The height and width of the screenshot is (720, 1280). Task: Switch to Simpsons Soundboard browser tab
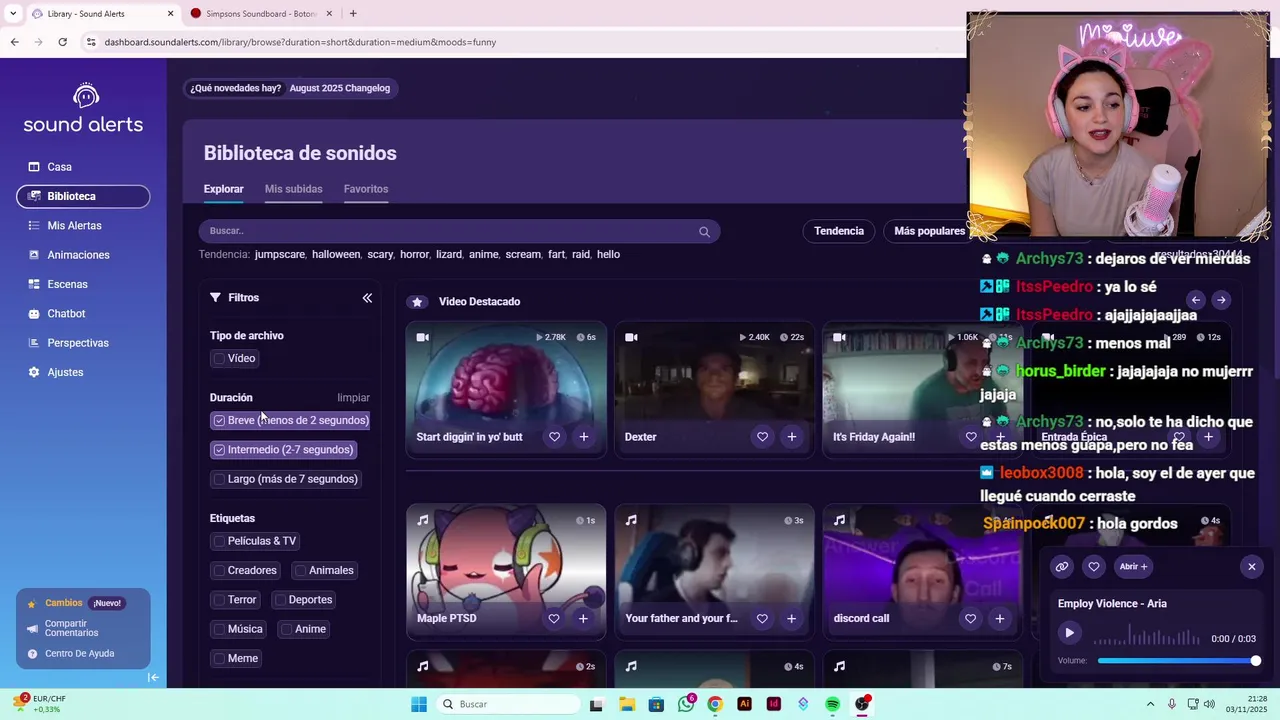coord(262,14)
